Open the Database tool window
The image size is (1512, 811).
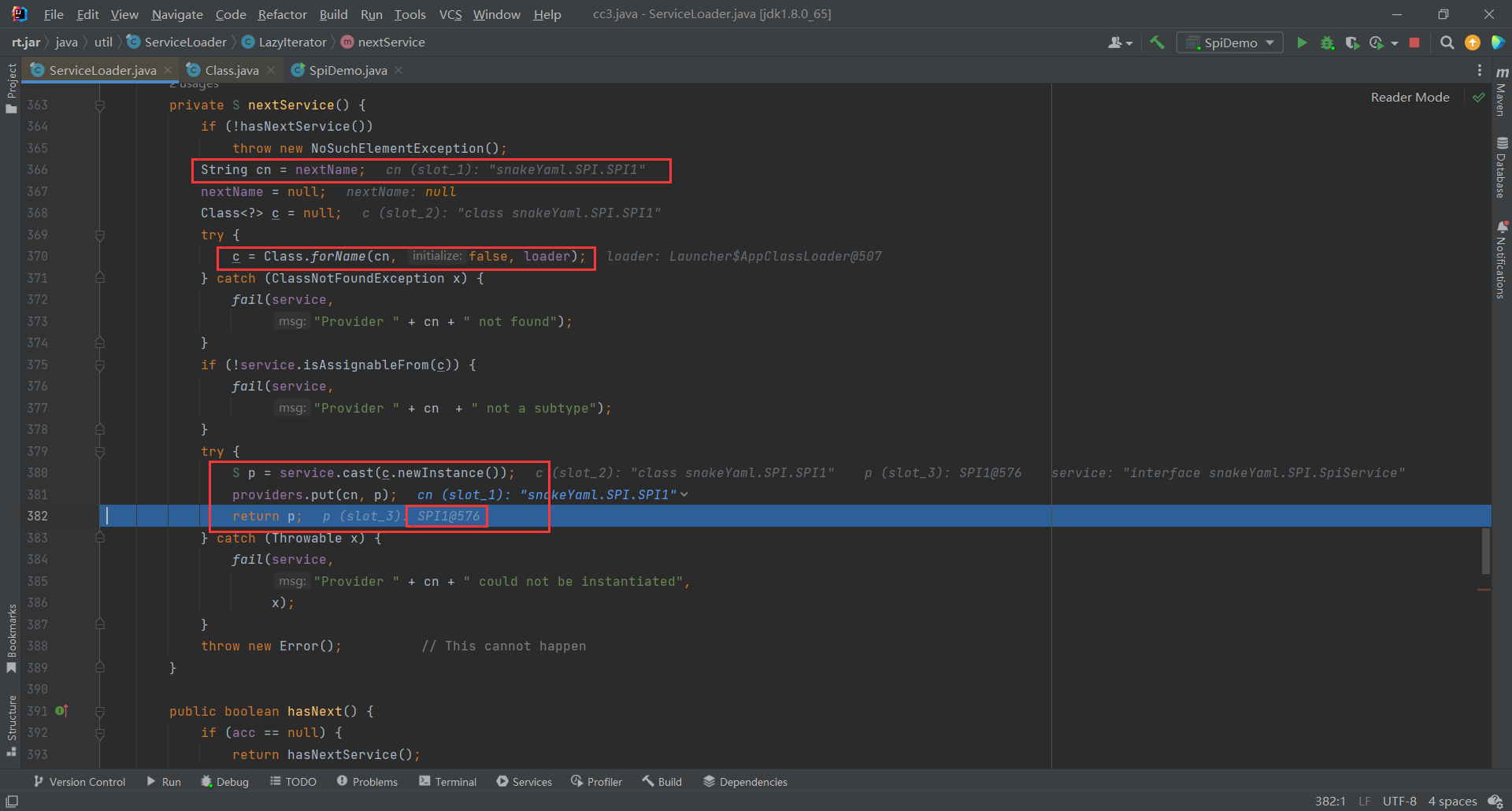click(x=1502, y=167)
